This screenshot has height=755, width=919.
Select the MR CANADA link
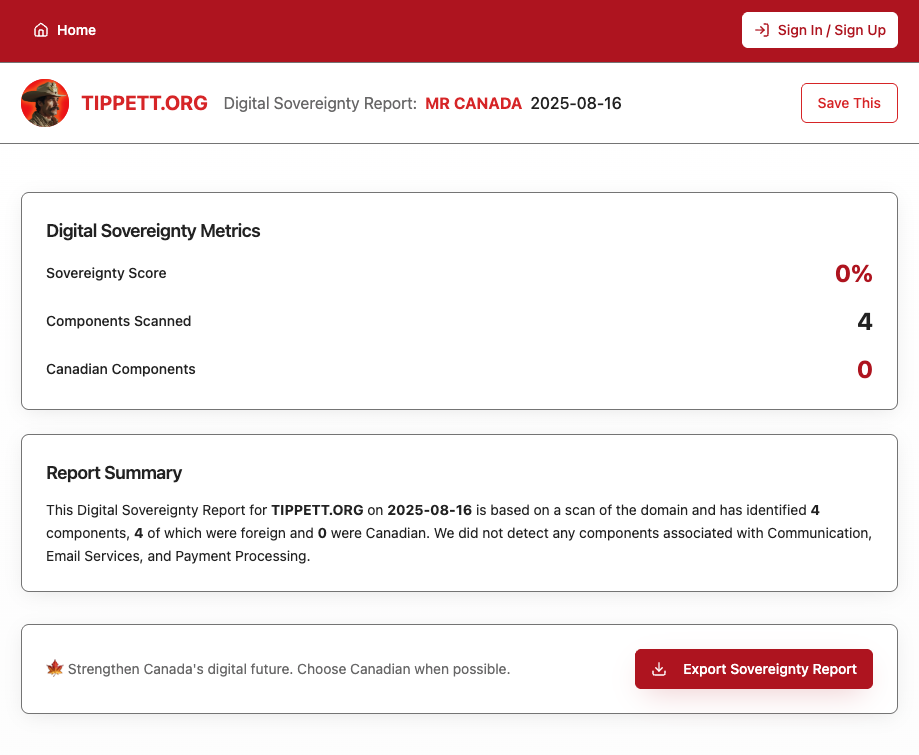tap(473, 103)
